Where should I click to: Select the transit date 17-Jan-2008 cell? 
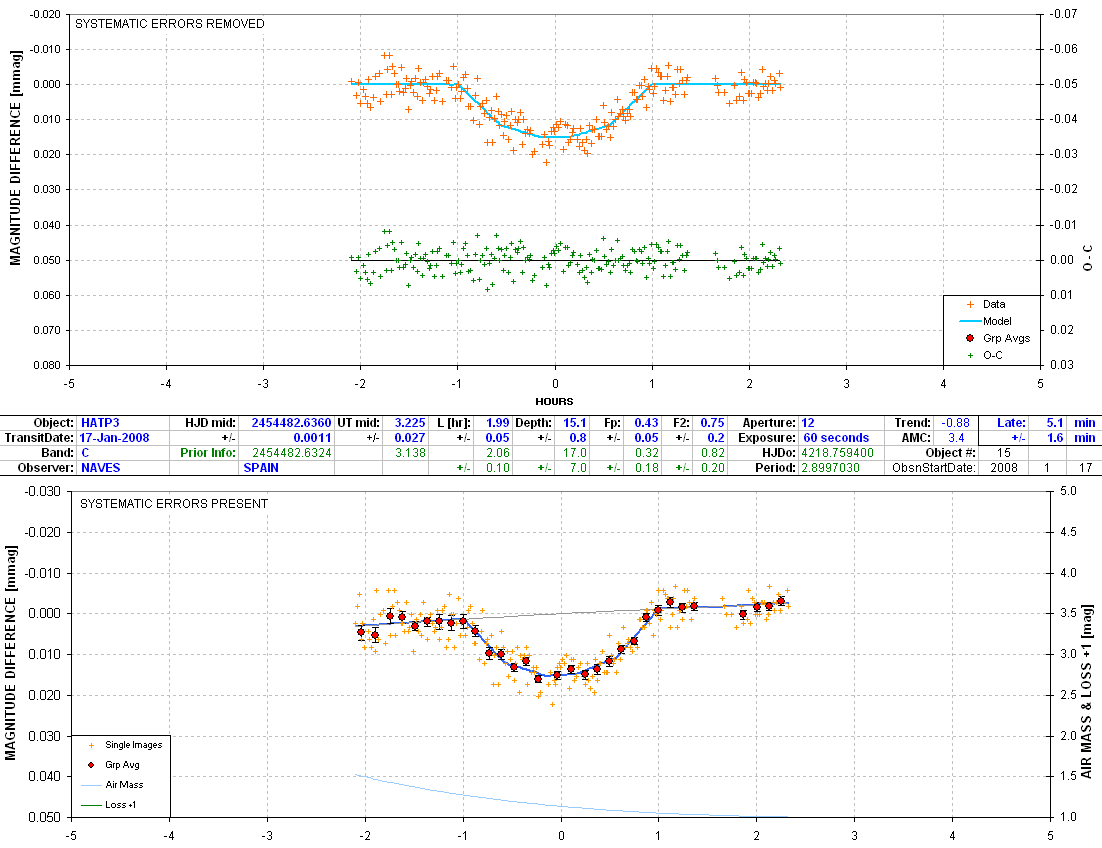(x=114, y=438)
